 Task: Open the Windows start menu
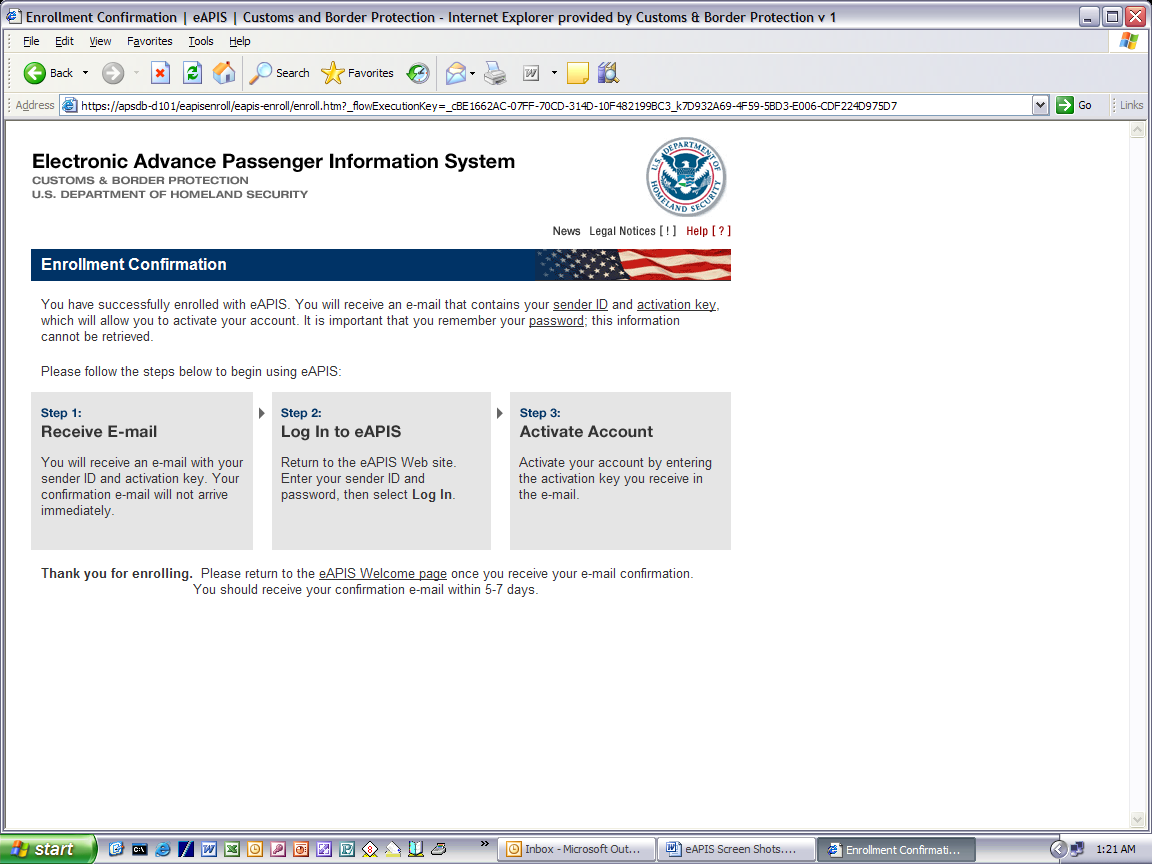pyautogui.click(x=48, y=849)
